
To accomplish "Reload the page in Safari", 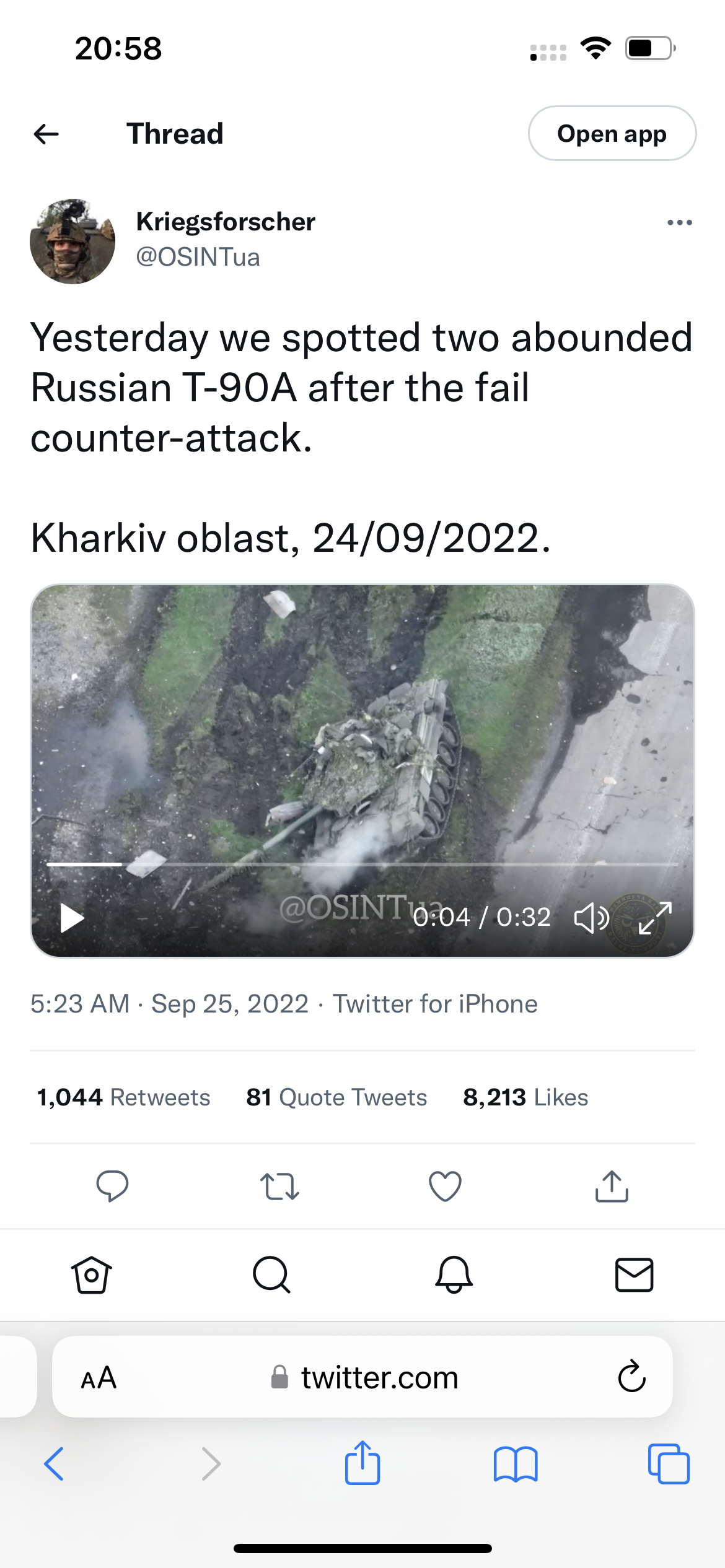I will [x=631, y=1377].
